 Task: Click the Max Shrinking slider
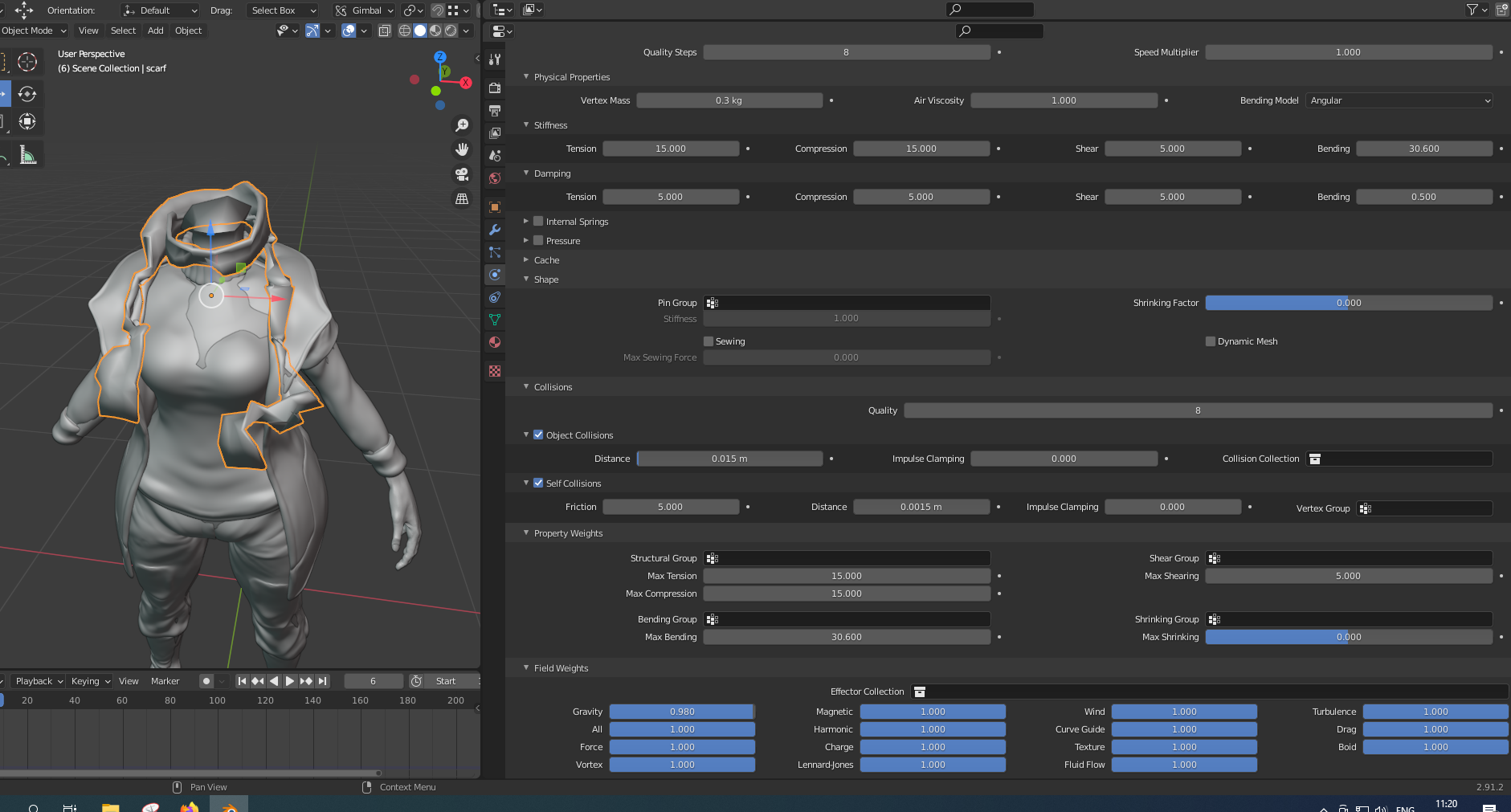(x=1349, y=637)
